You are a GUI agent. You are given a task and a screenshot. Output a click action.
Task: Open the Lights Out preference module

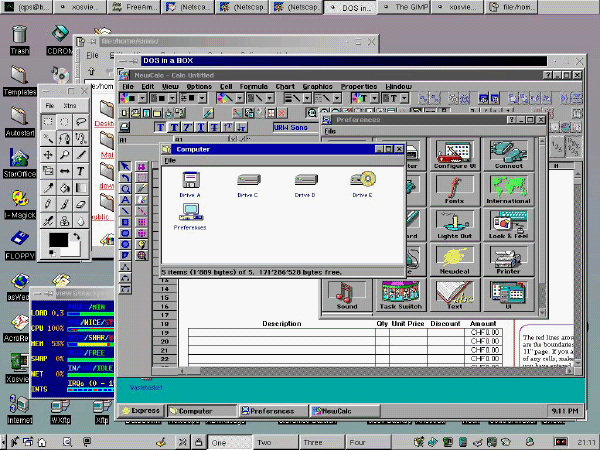[x=455, y=224]
